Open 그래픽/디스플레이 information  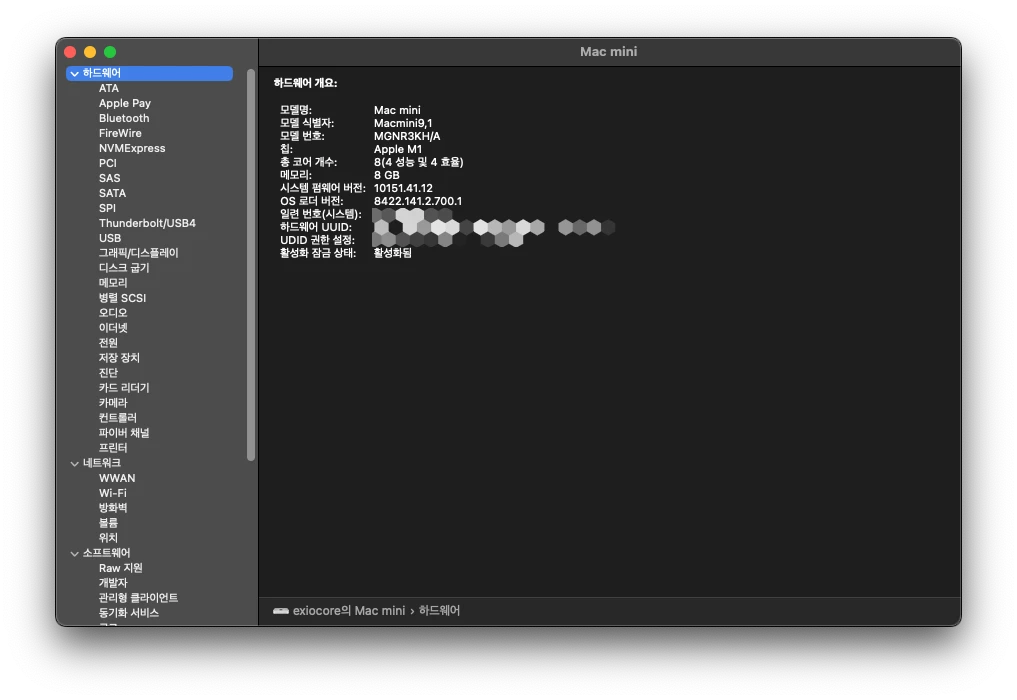[x=138, y=253]
